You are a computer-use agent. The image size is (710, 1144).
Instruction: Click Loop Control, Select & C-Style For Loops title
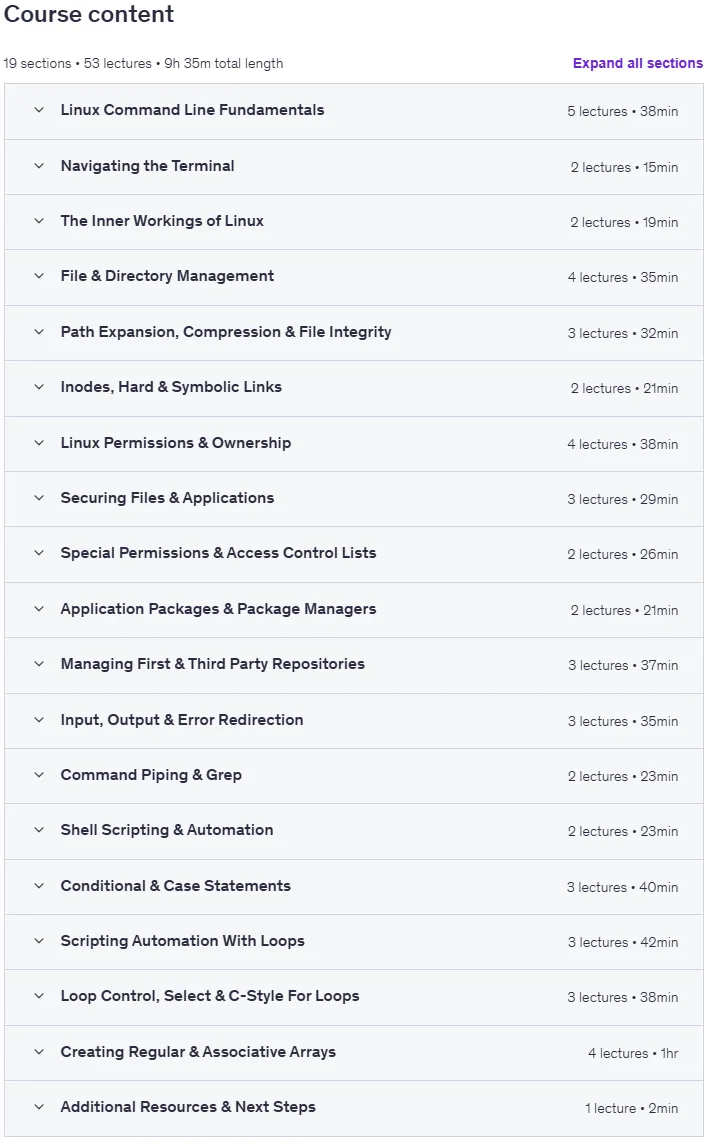210,997
